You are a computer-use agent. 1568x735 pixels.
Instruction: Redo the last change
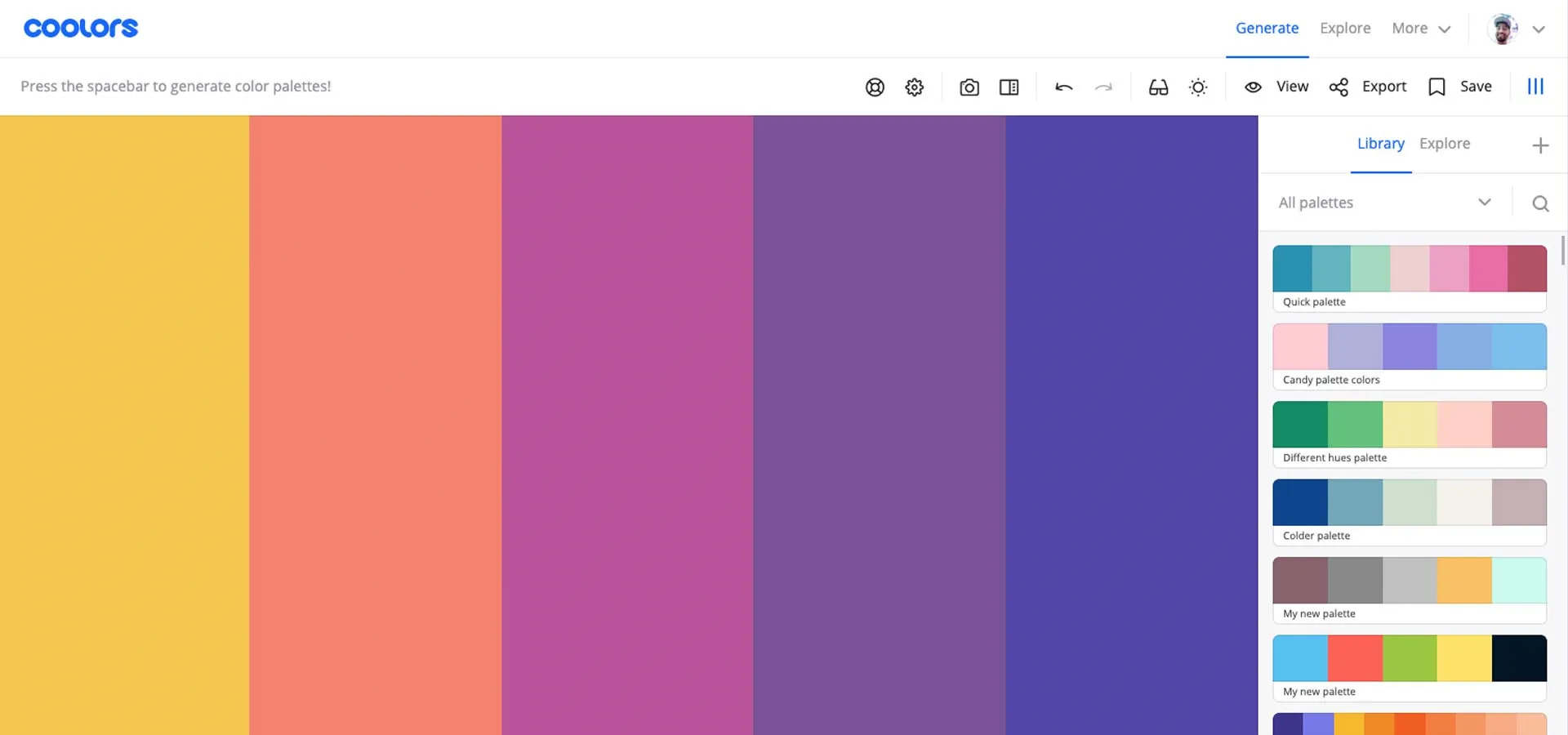point(1103,87)
